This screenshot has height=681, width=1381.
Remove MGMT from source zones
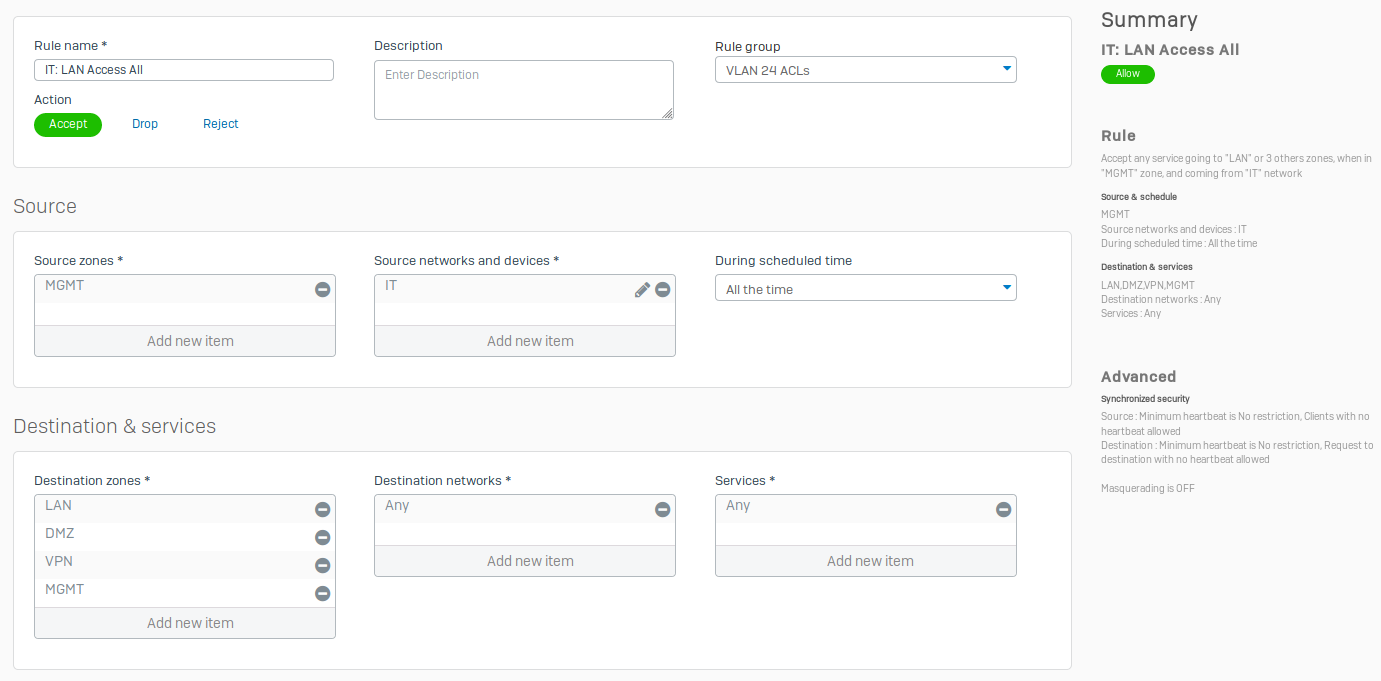(x=322, y=289)
